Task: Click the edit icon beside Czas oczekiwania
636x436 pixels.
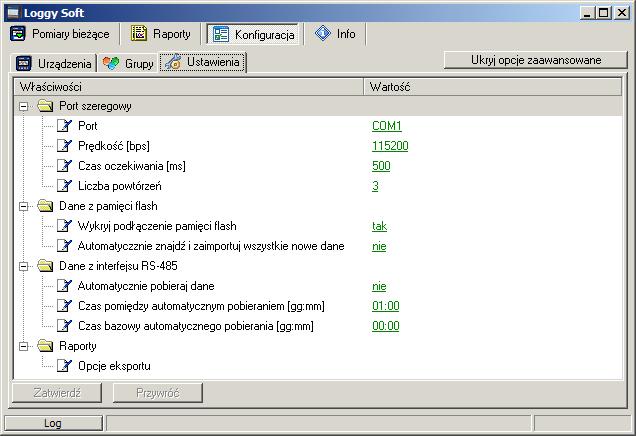Action: pos(64,166)
